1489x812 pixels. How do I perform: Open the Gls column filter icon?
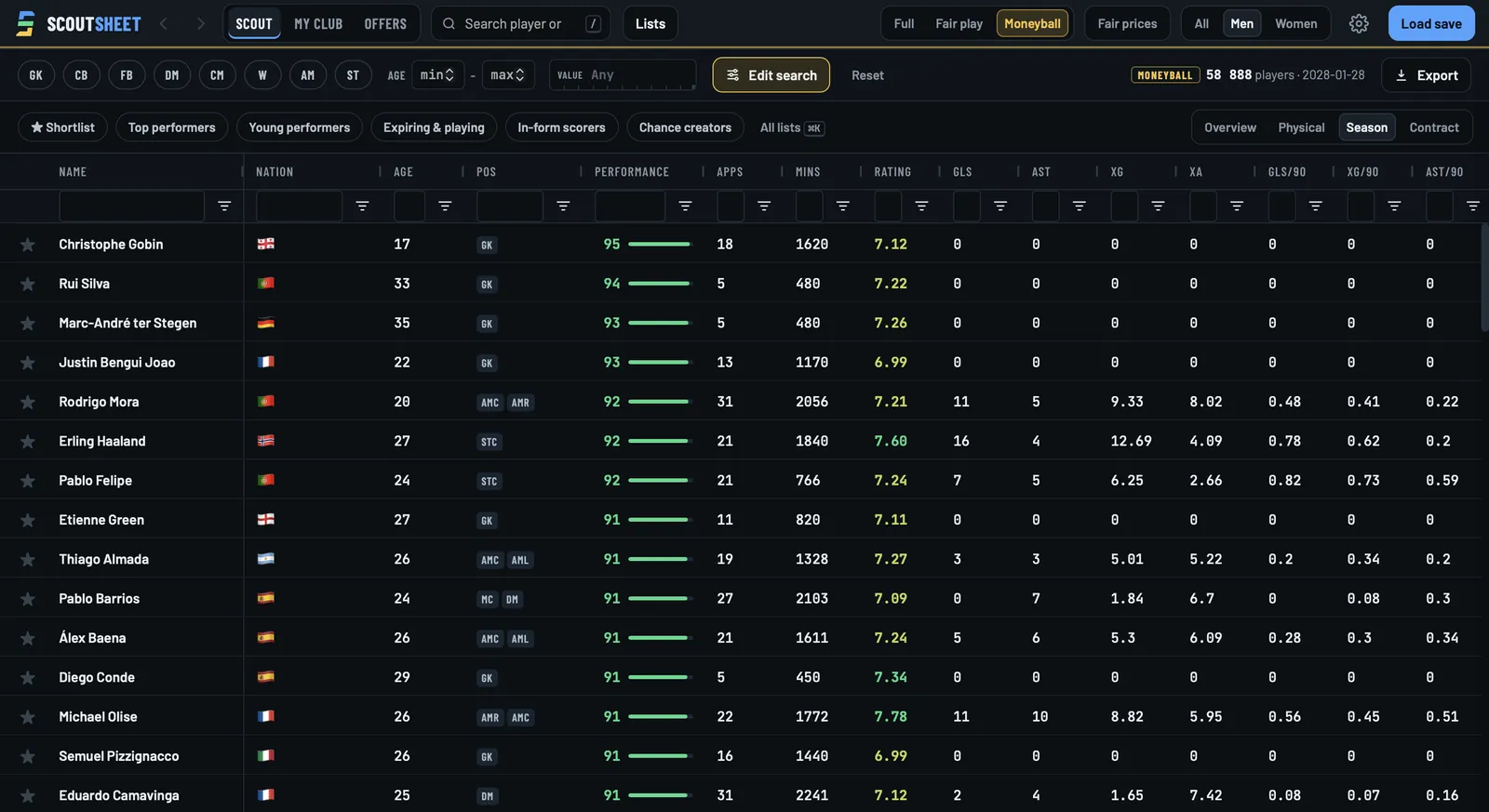pyautogui.click(x=1000, y=206)
